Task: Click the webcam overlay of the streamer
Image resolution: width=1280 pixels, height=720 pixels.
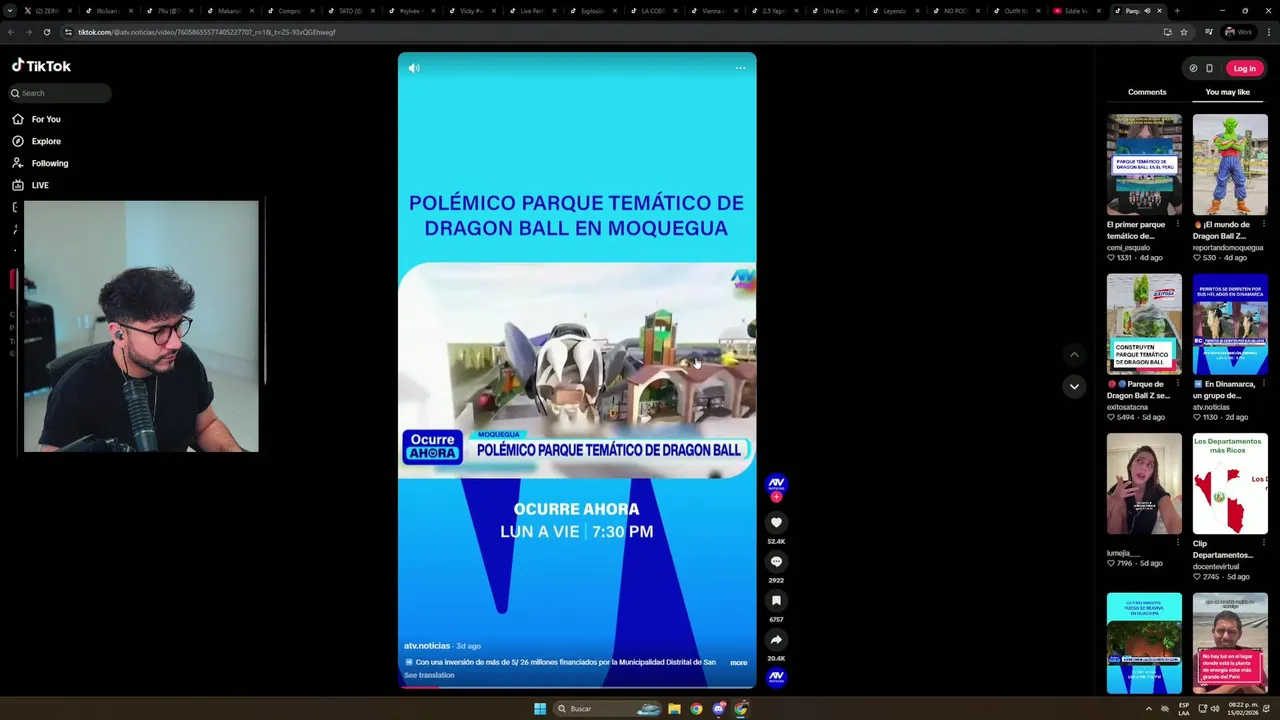Action: 141,326
